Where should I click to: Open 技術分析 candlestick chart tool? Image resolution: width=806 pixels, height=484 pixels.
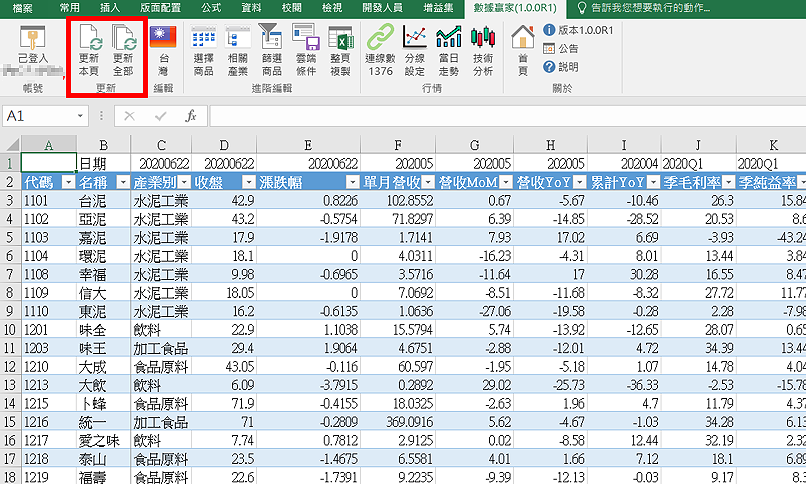(x=483, y=51)
